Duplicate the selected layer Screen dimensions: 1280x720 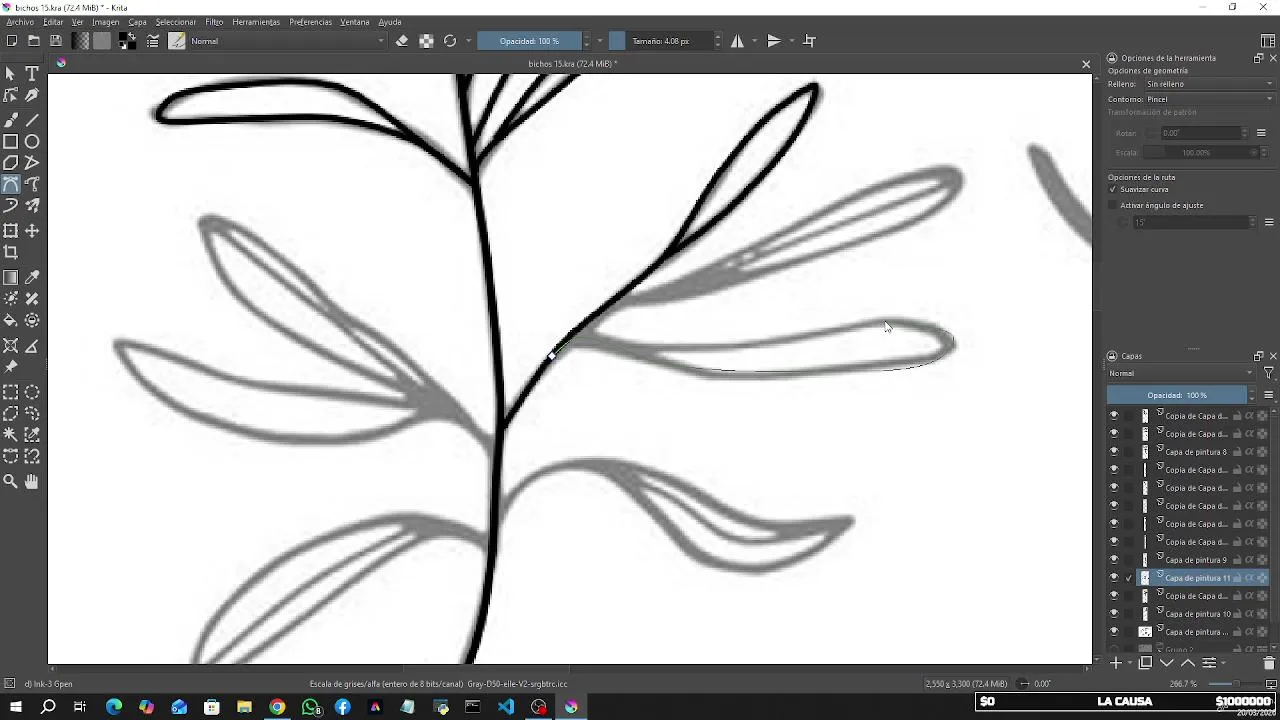(1146, 663)
